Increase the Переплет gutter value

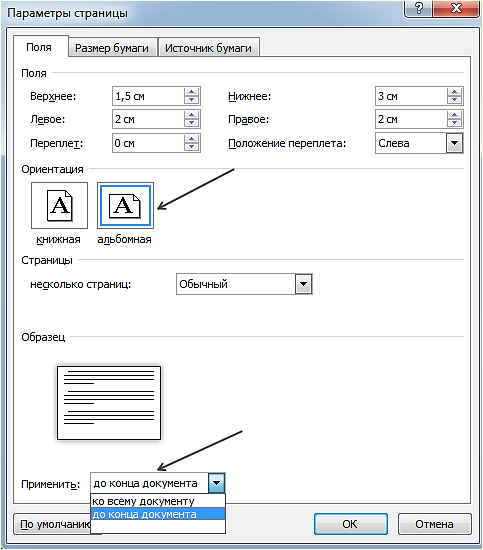(192, 139)
